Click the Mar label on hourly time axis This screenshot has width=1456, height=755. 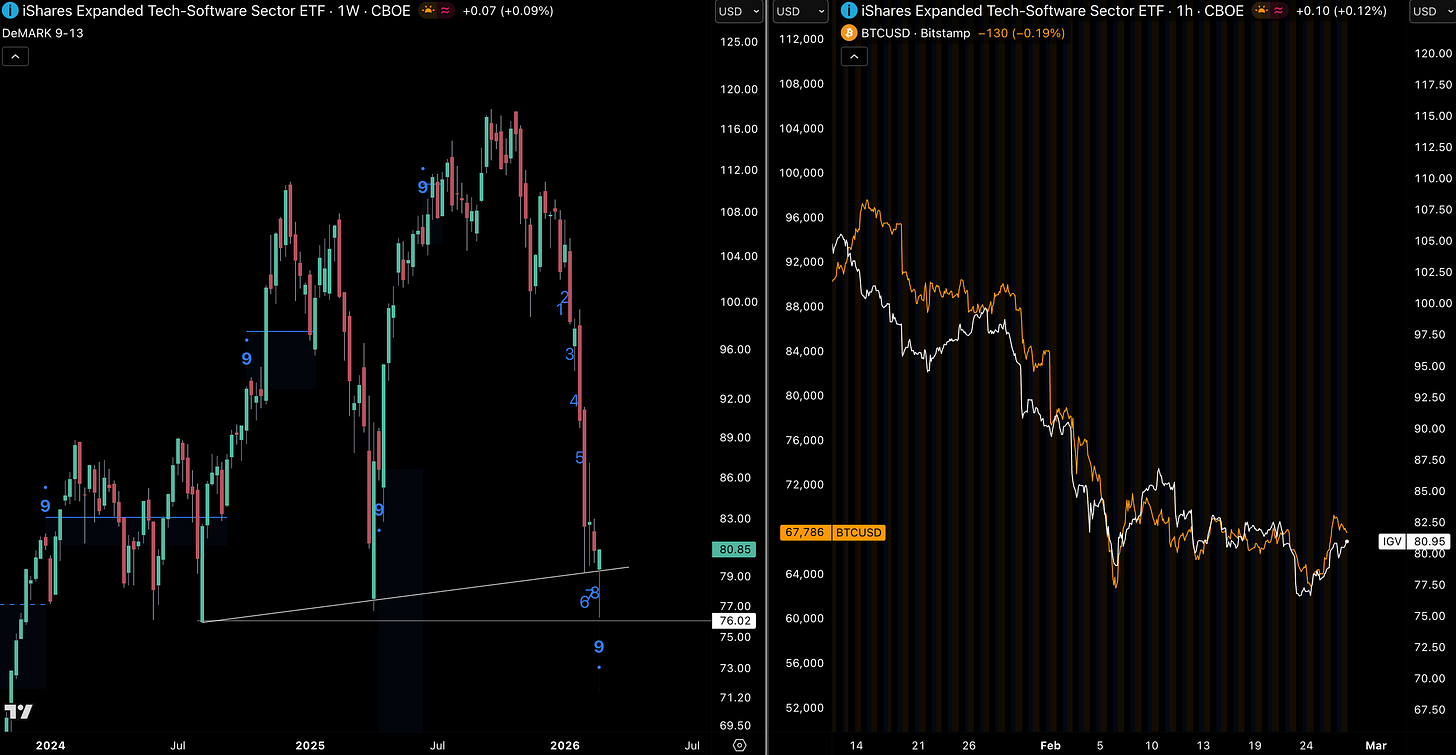tap(1376, 745)
